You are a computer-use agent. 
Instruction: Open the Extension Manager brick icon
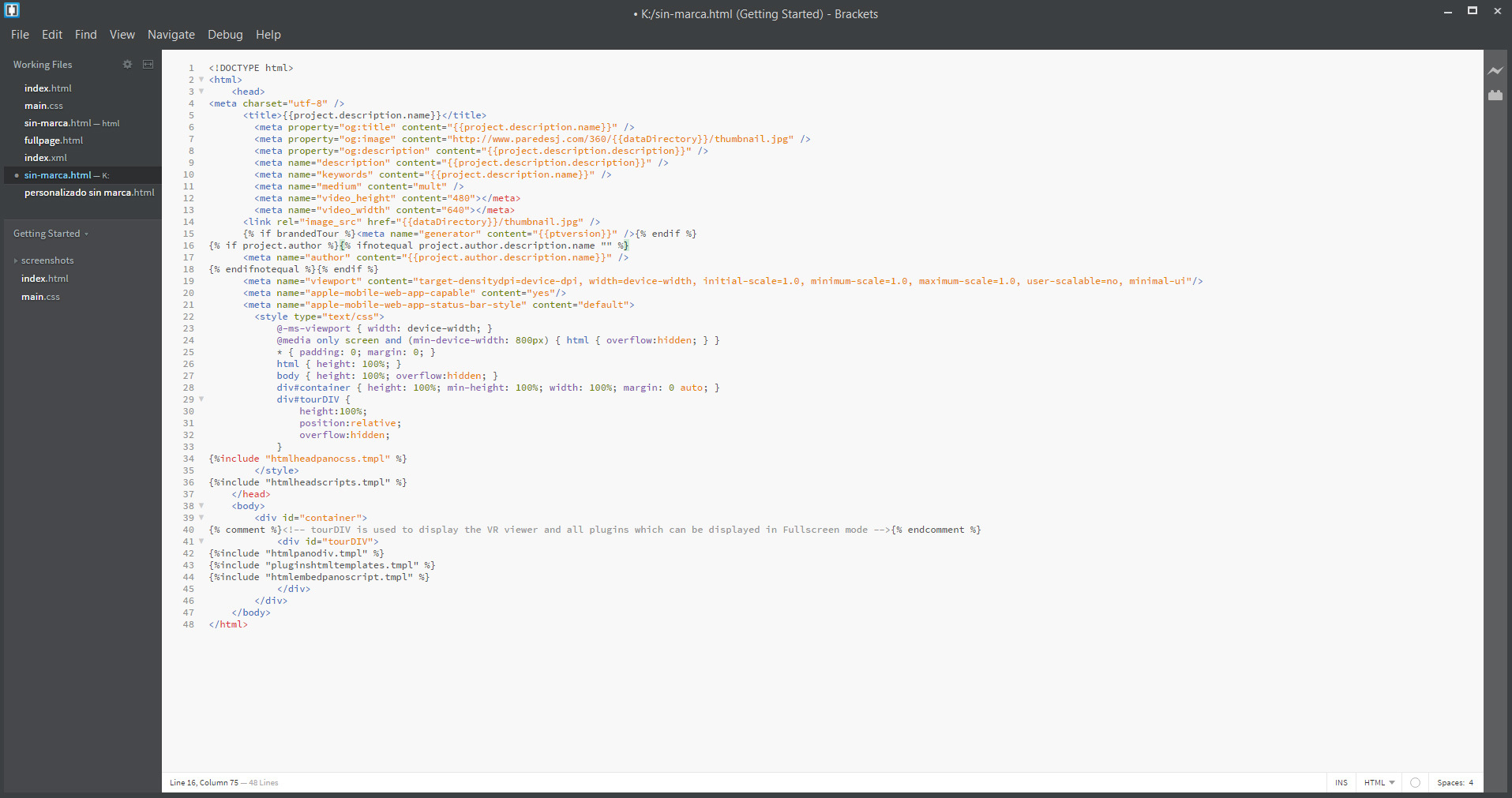(x=1495, y=96)
